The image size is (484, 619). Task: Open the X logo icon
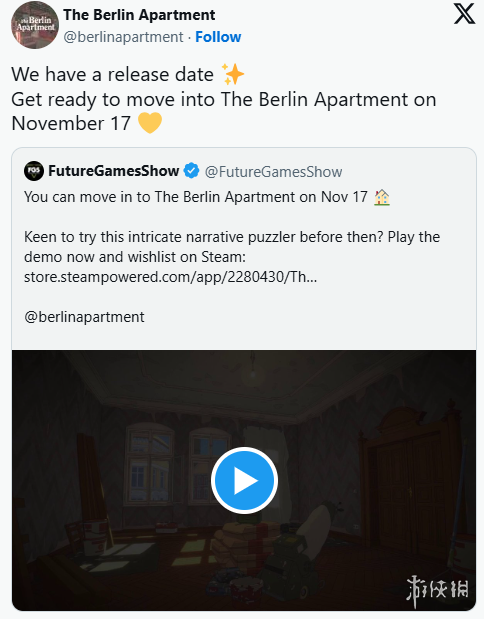[464, 15]
